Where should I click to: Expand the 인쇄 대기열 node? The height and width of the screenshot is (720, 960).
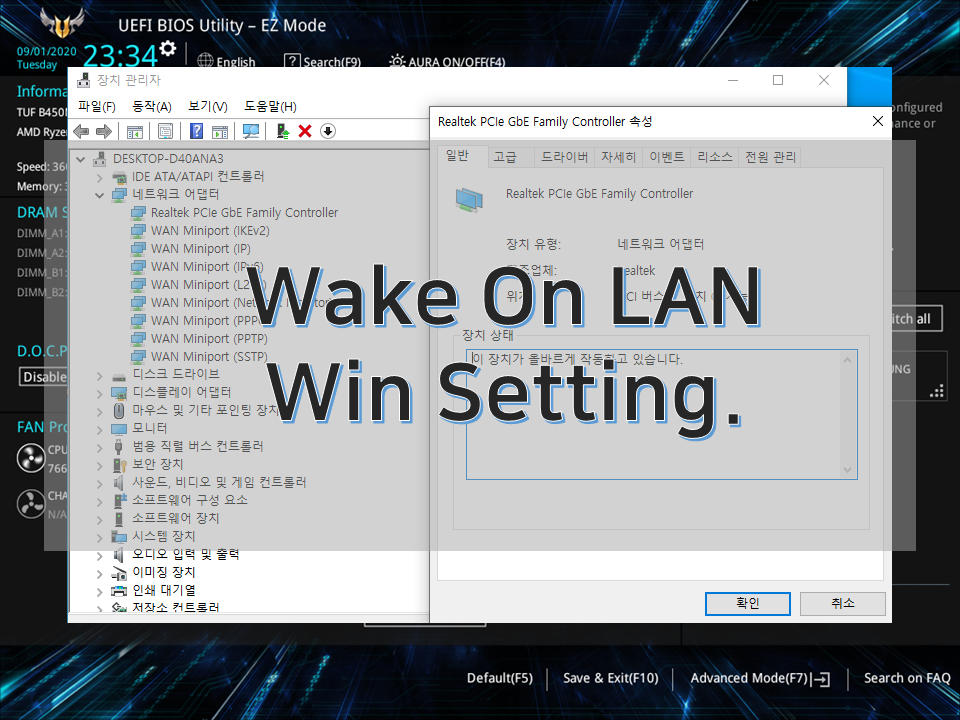pos(100,592)
